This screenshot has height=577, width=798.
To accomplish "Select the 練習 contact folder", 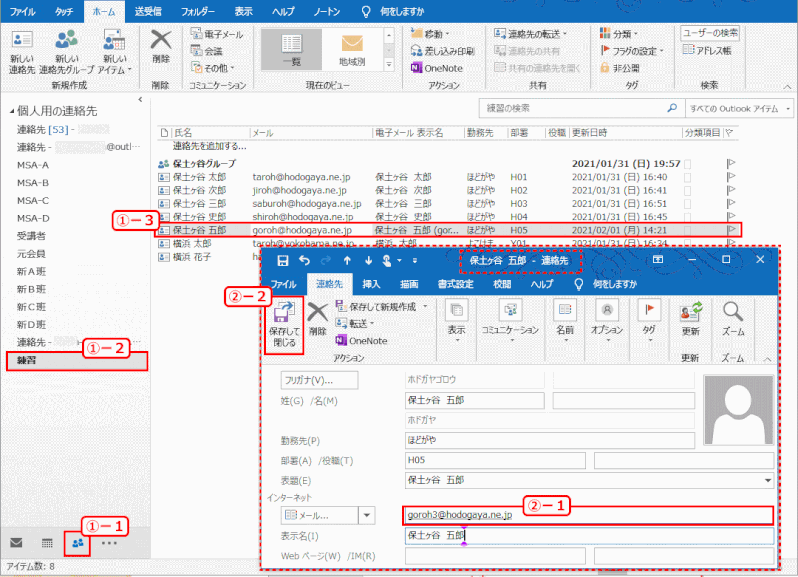I will click(77, 360).
